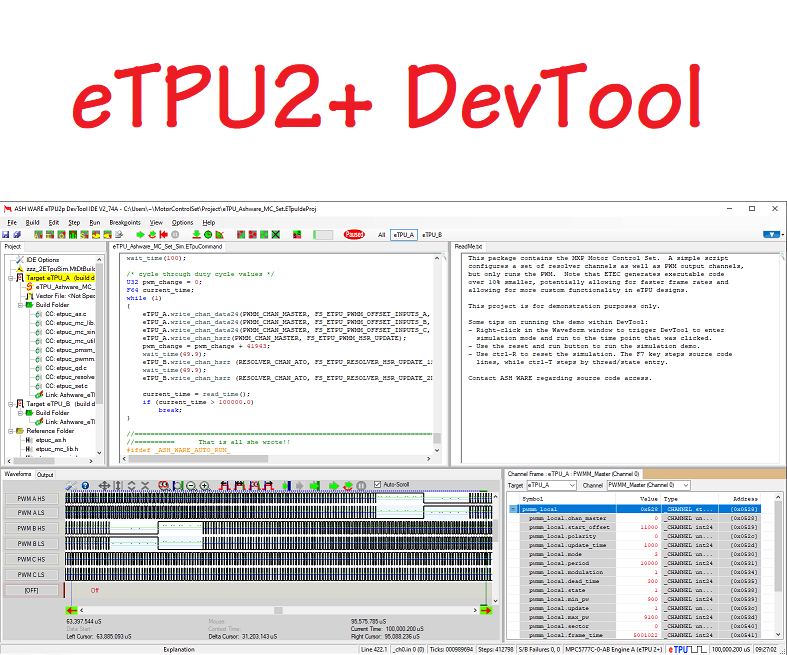
Task: Click the green Go arrow in main toolbar
Action: [138, 234]
